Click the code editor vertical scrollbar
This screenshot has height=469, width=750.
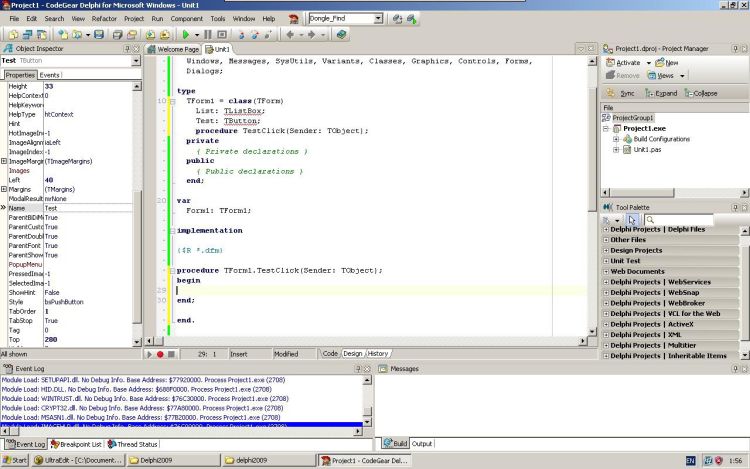pos(592,196)
